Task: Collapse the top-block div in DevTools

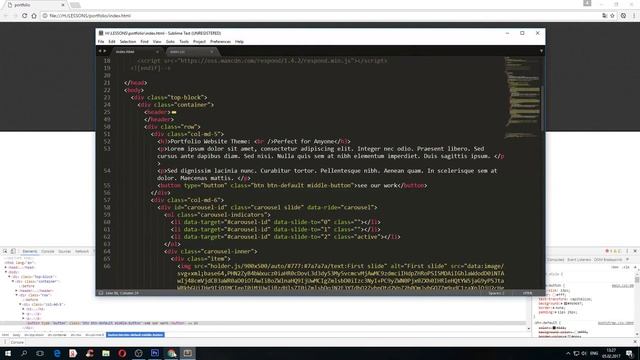Action: [x=9, y=277]
